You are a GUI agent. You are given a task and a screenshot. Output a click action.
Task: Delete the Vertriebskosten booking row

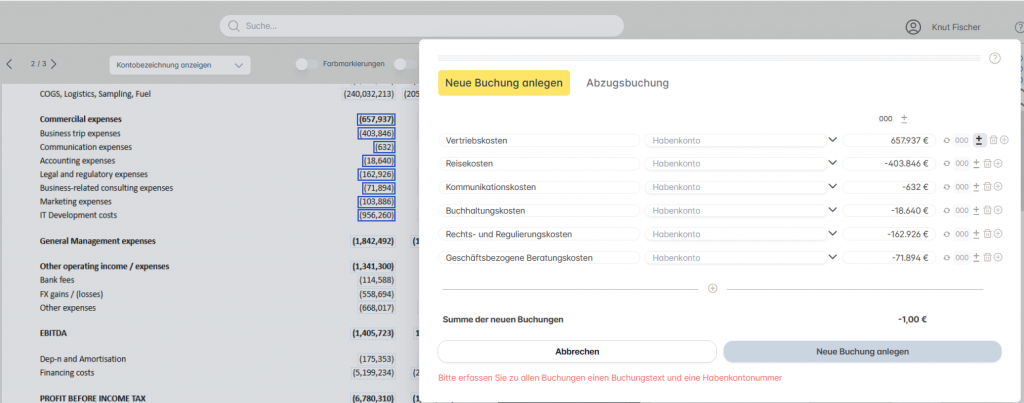coord(993,140)
